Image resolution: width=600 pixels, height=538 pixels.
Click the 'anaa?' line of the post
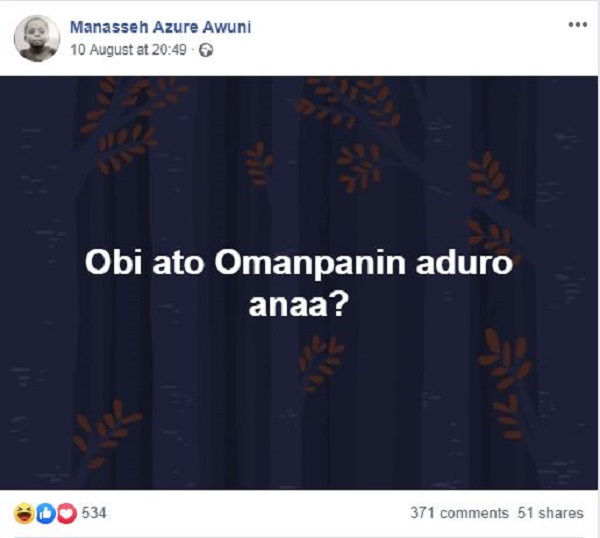click(300, 301)
